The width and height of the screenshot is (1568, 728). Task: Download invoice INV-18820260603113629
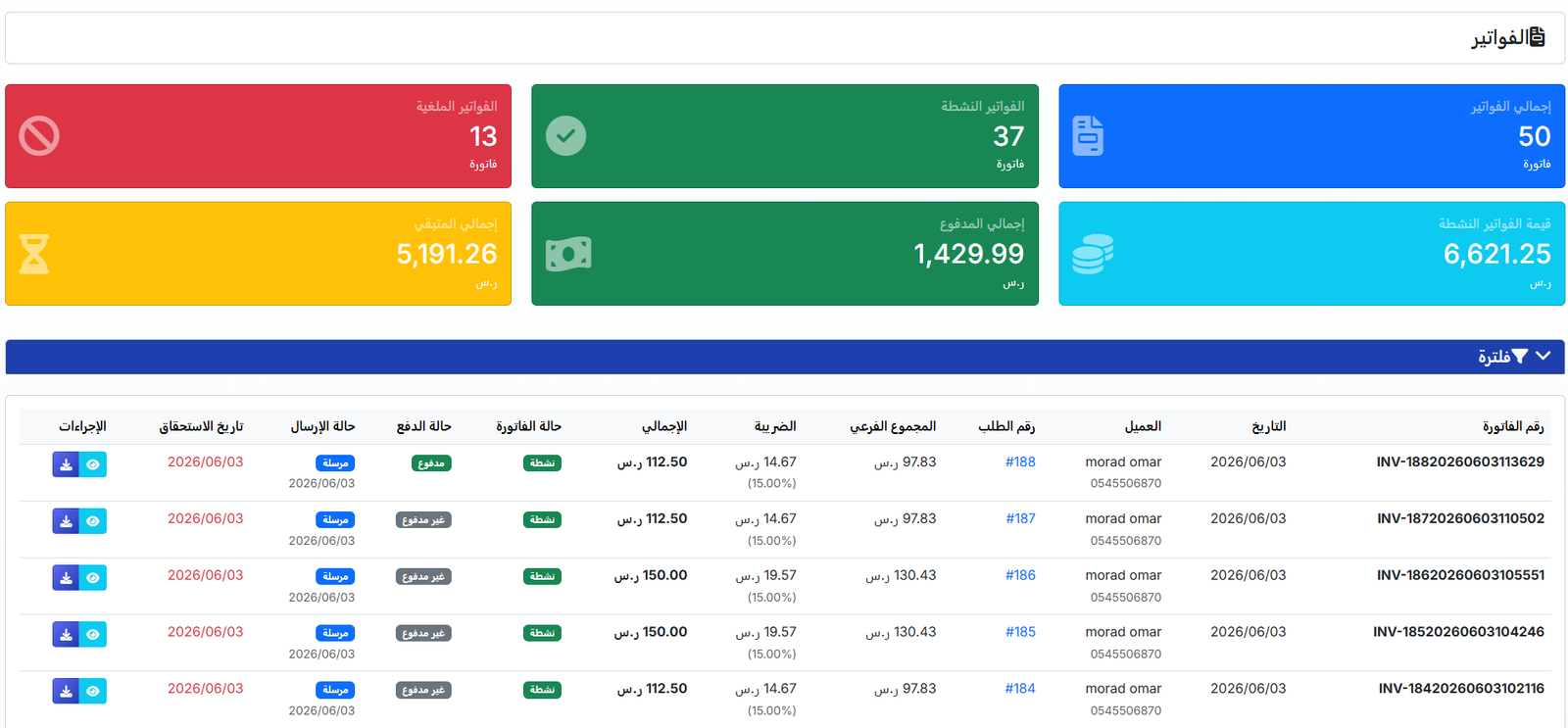pos(66,464)
